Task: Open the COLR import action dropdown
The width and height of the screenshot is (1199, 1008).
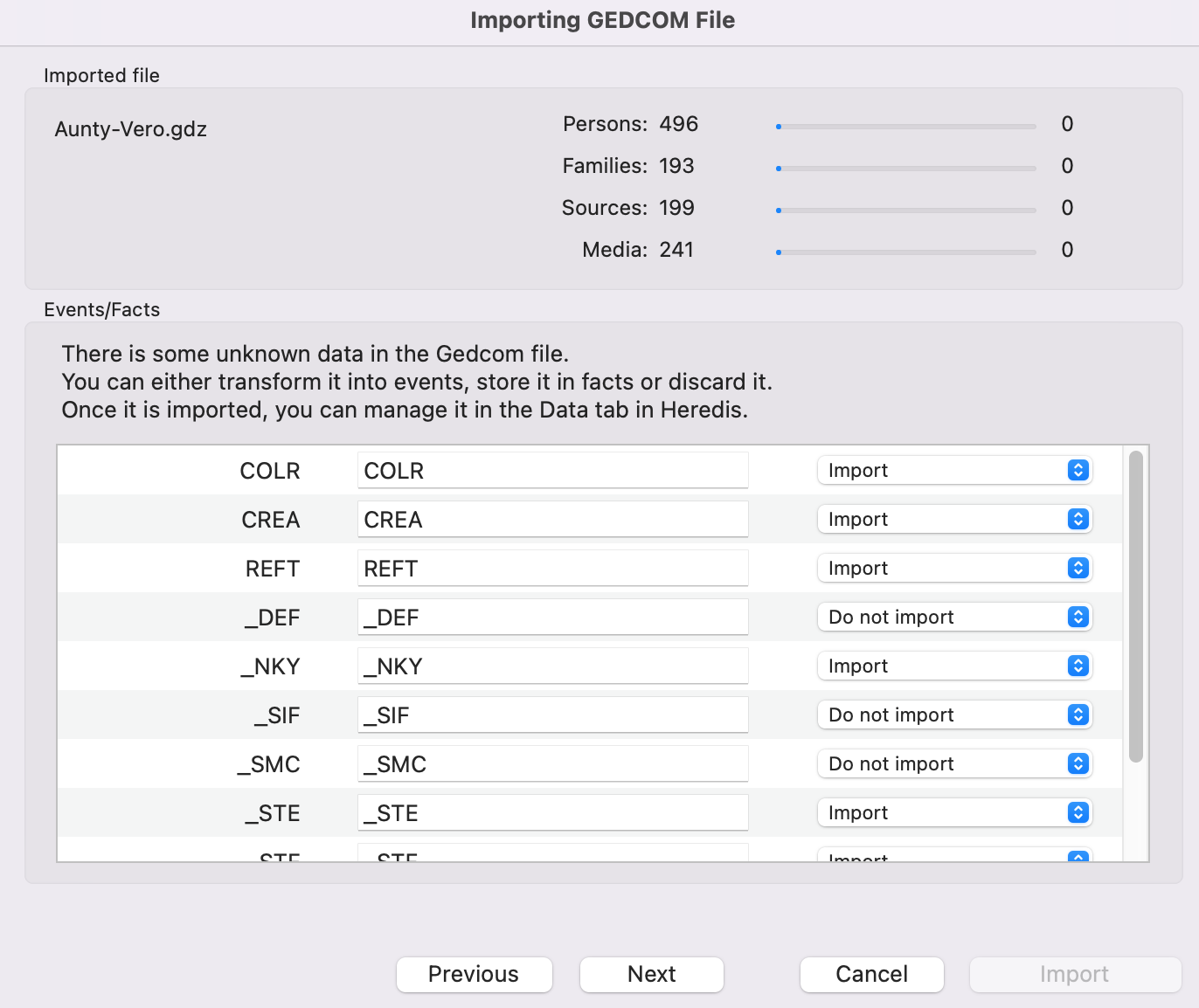Action: click(954, 471)
